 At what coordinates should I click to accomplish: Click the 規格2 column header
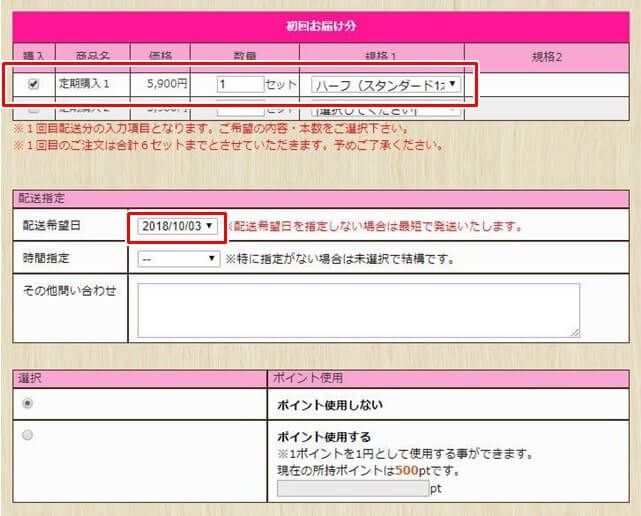click(547, 57)
